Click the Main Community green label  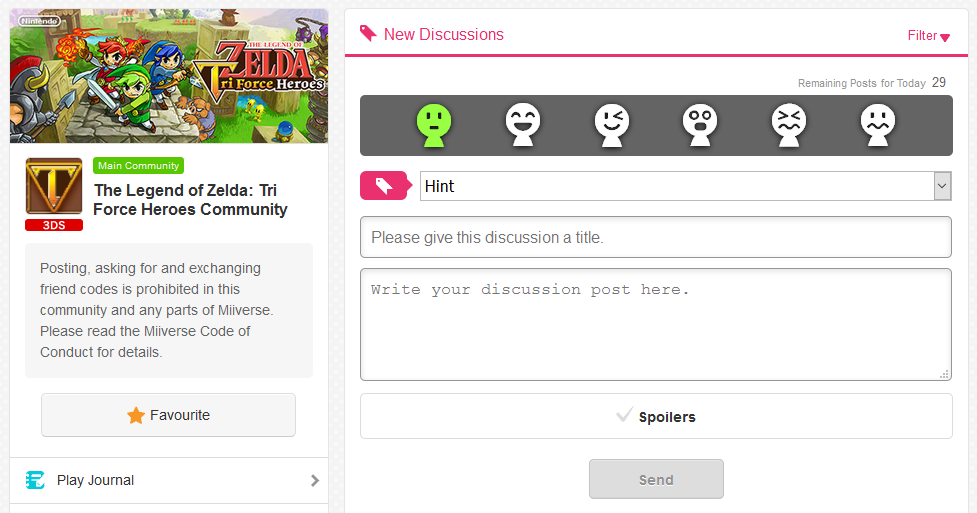(x=138, y=166)
